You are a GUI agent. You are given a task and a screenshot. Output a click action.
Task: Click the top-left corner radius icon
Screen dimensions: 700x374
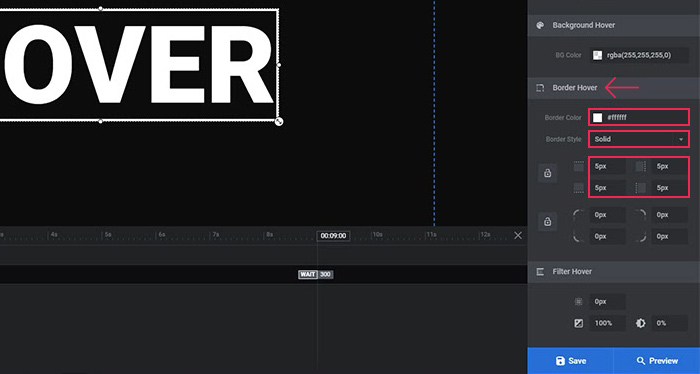point(579,215)
